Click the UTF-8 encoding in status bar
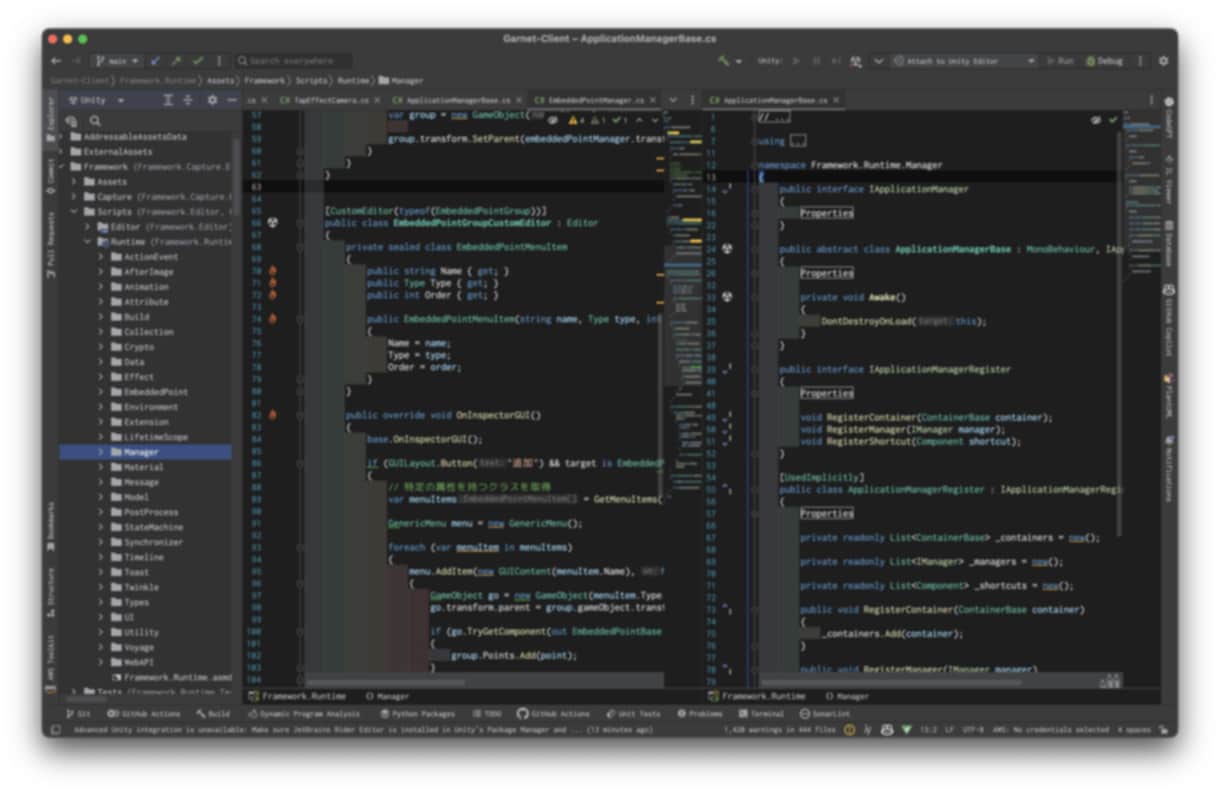The image size is (1220, 793). point(972,729)
